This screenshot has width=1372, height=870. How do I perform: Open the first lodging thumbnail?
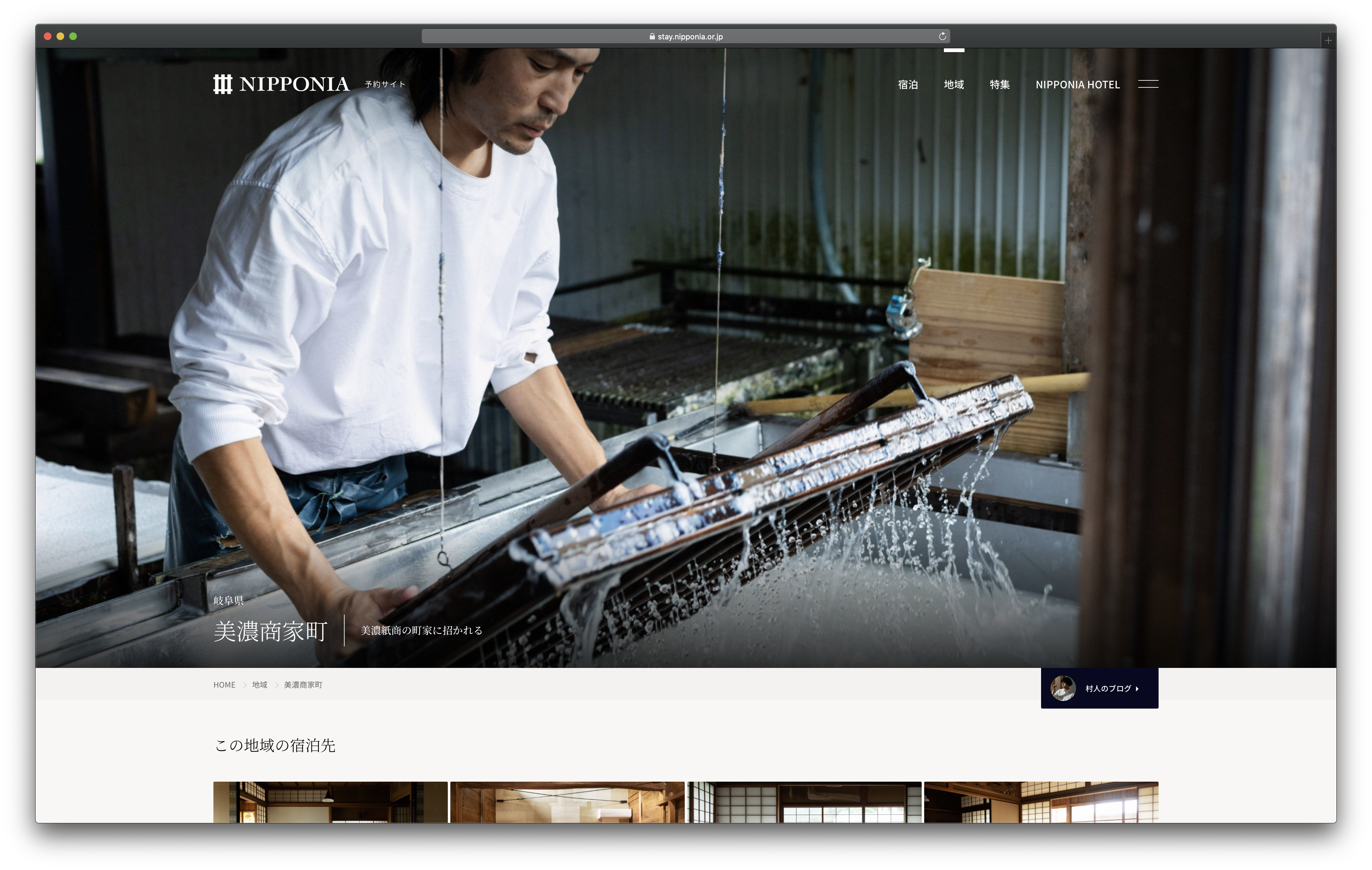coord(331,802)
